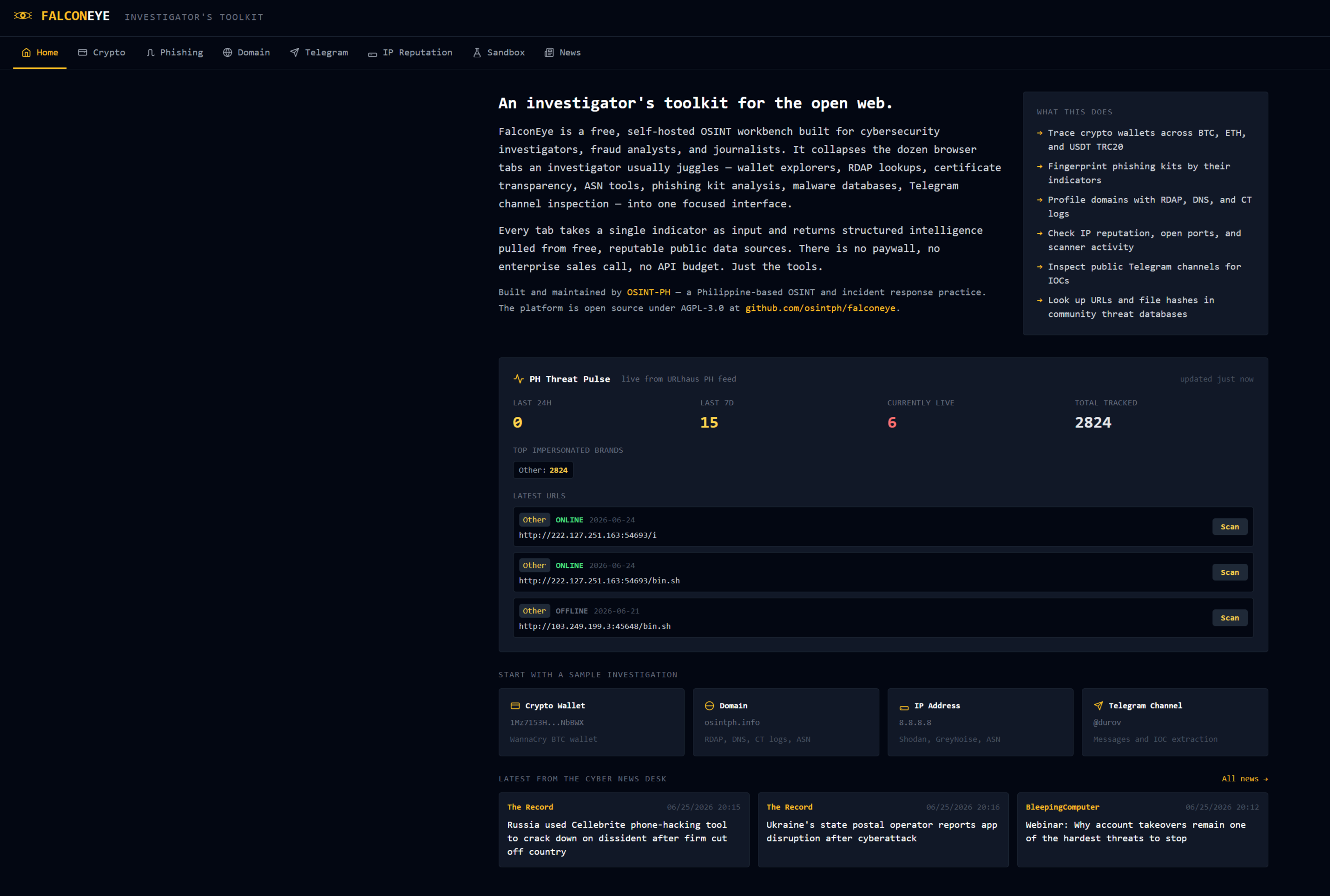Click the Phishing tab hook icon
1330x896 pixels.
pyautogui.click(x=150, y=53)
